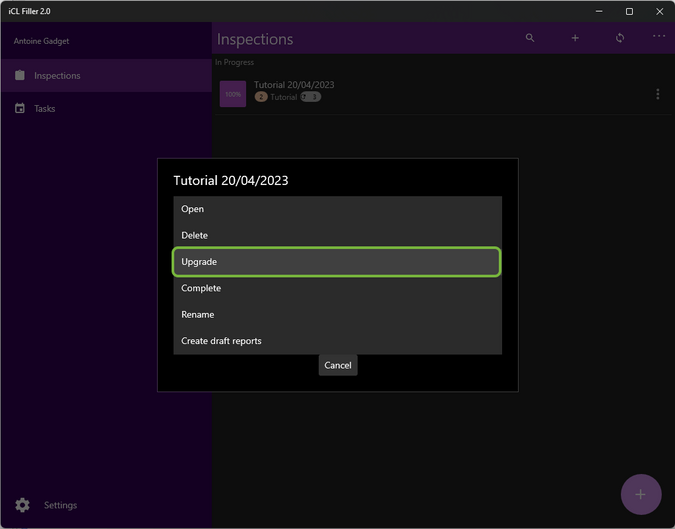The height and width of the screenshot is (529, 675).
Task: Open the Tutorial 20/04/2023 inspection row
Action: click(443, 93)
